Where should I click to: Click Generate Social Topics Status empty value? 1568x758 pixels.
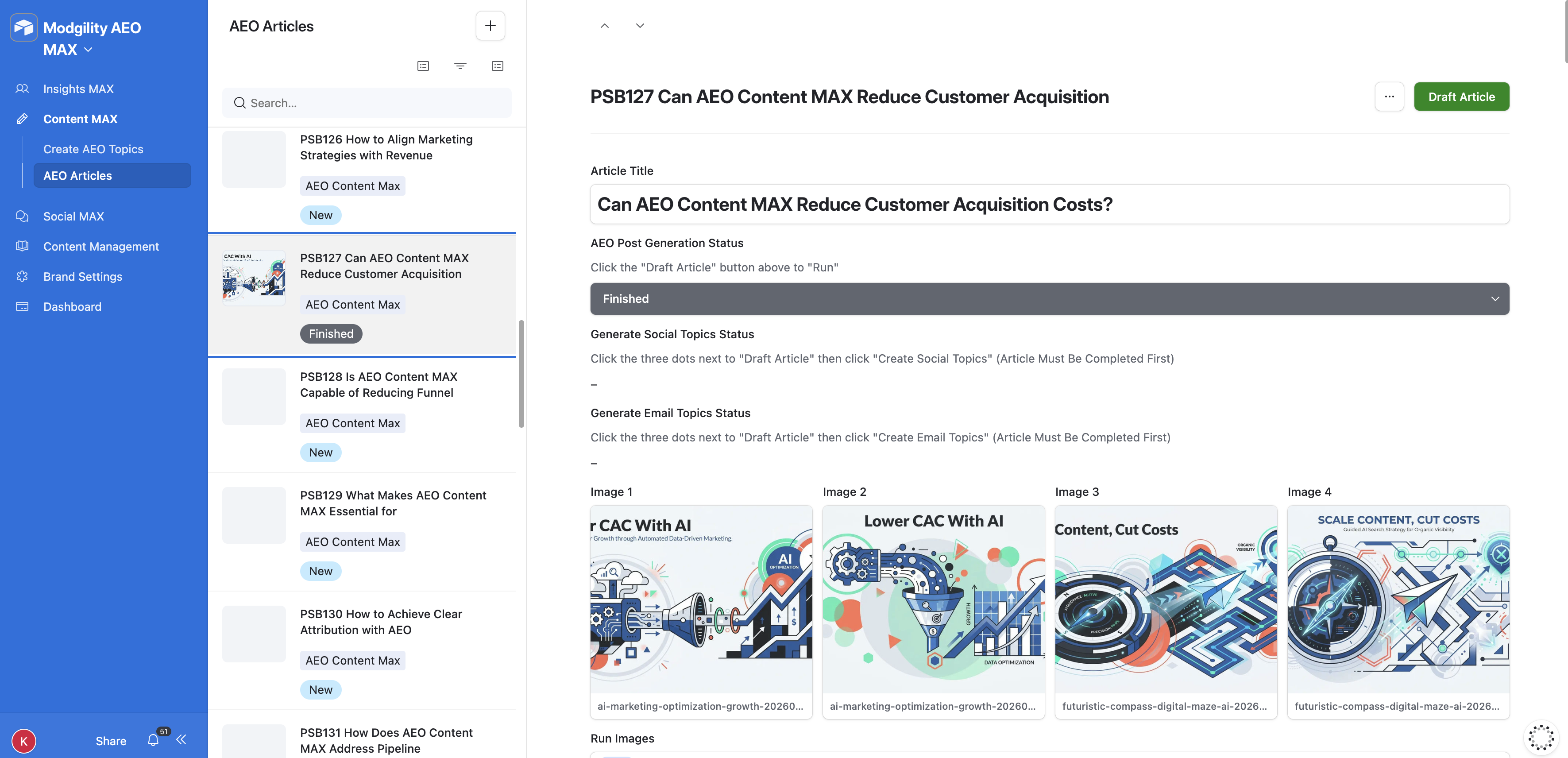point(594,385)
